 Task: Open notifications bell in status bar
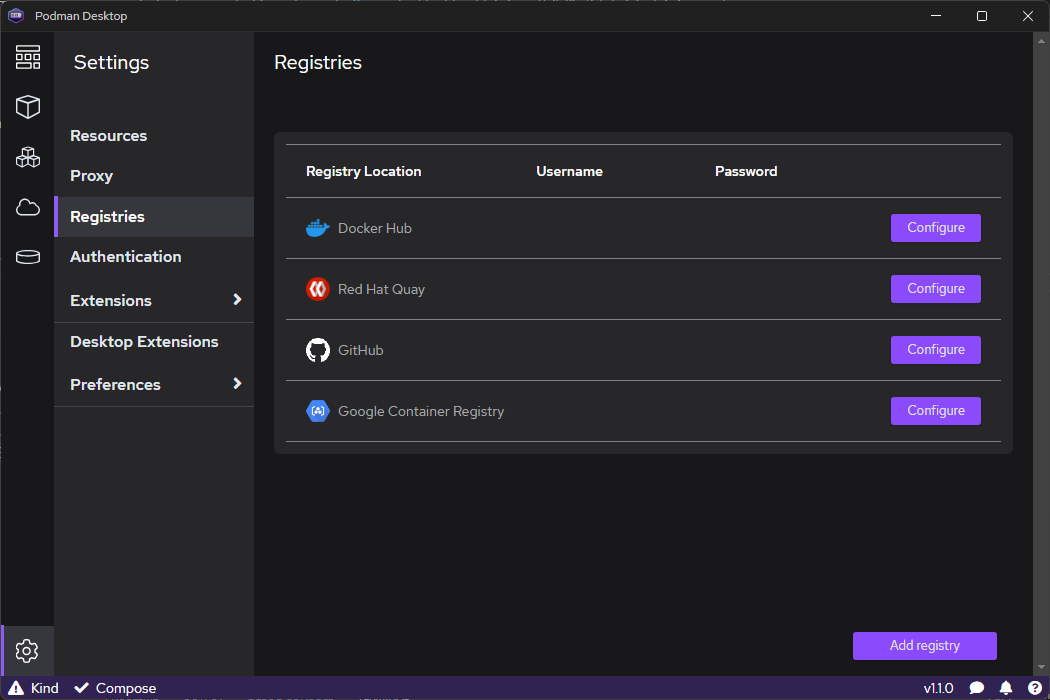[1006, 688]
